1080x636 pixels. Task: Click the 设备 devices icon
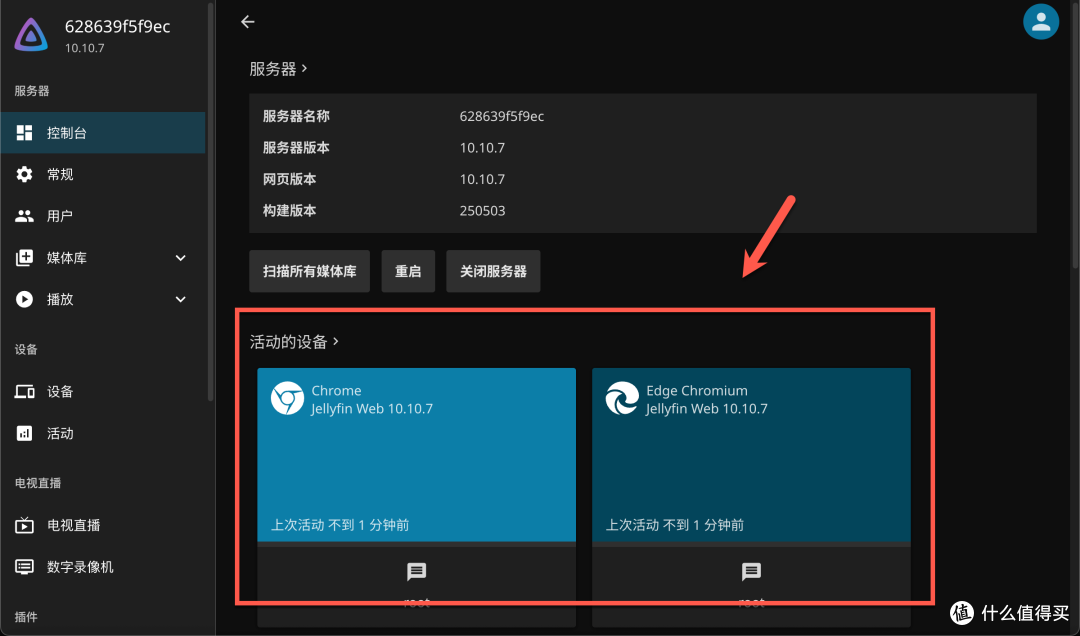click(25, 391)
